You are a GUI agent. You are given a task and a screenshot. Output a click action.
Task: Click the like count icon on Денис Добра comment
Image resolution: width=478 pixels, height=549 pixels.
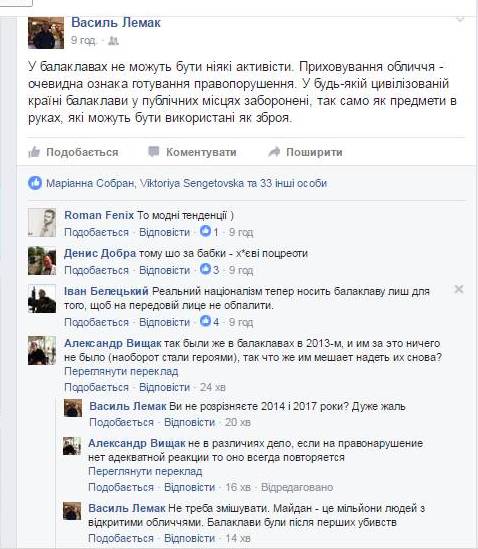(x=205, y=269)
